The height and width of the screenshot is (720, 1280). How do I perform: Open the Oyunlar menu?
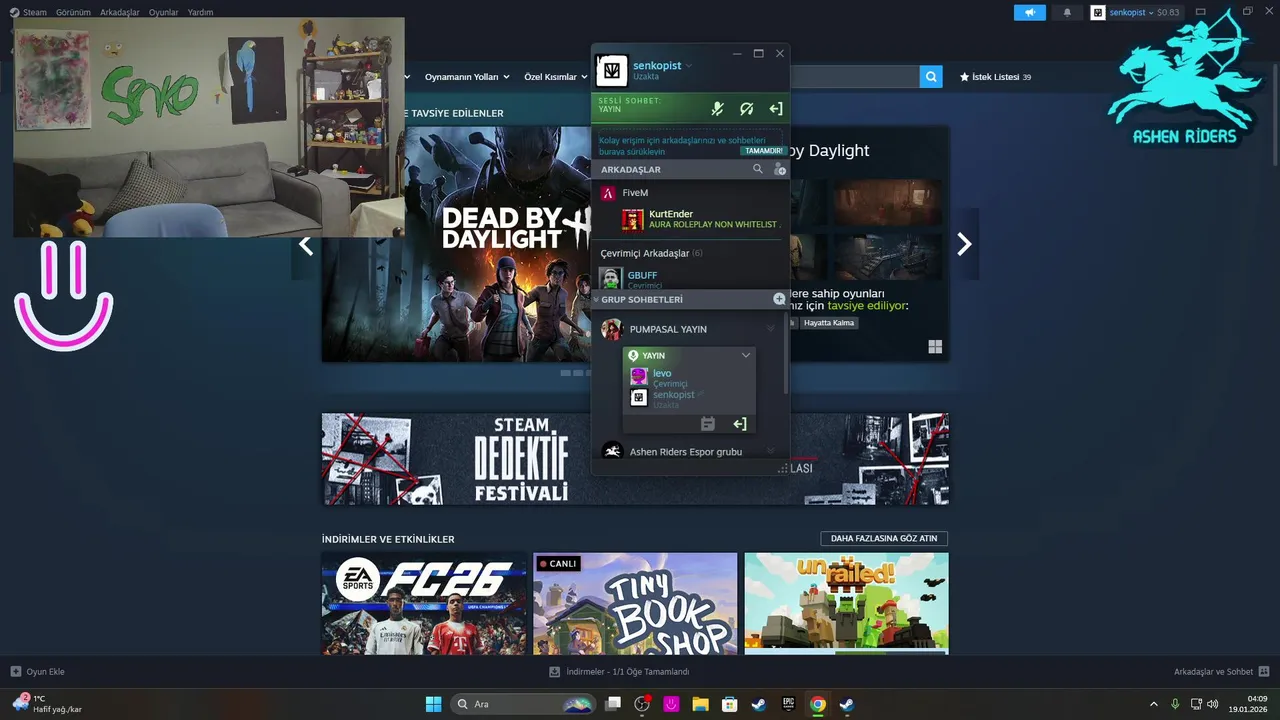point(164,12)
